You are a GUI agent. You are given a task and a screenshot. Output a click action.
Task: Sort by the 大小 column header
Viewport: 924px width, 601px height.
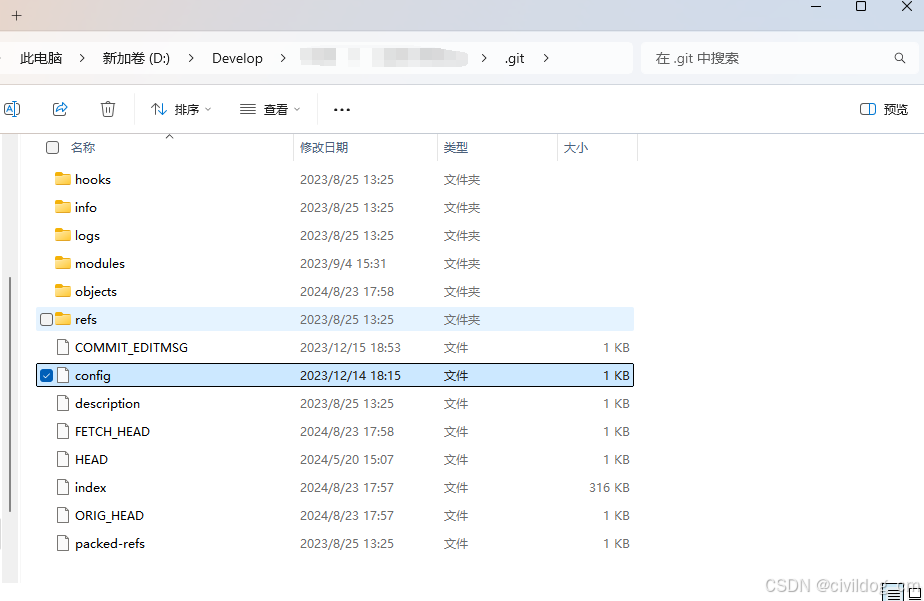tap(576, 148)
